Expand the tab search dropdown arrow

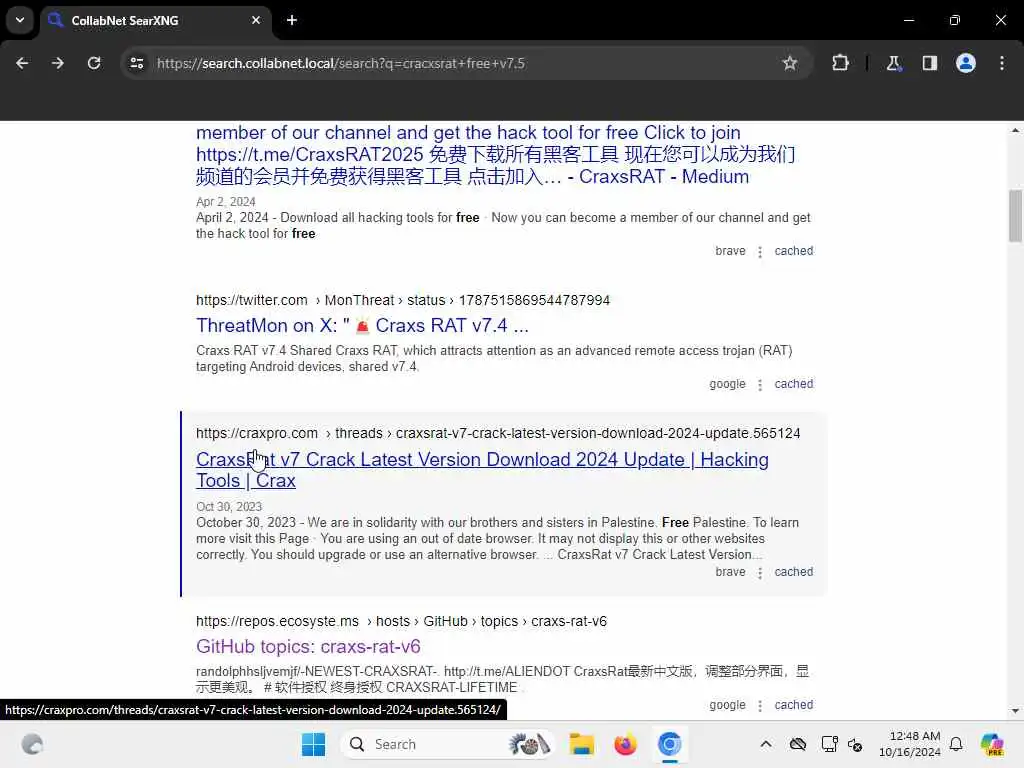tap(20, 20)
